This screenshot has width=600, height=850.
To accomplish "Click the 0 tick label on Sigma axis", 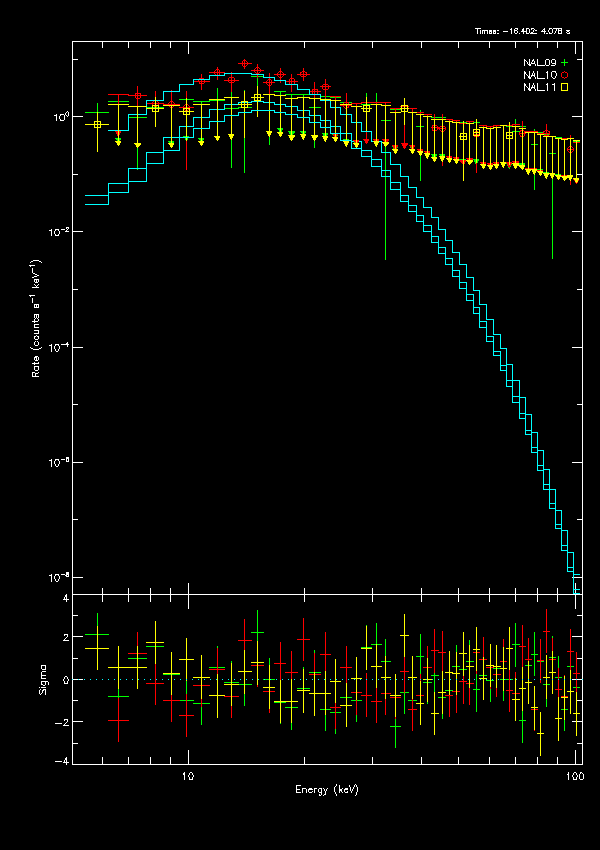I will point(65,680).
